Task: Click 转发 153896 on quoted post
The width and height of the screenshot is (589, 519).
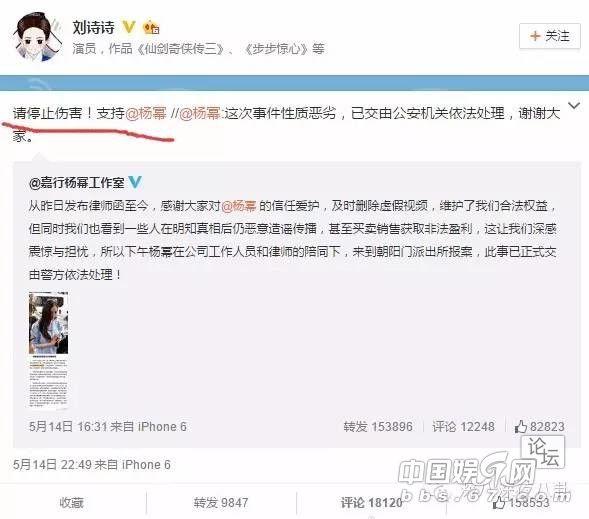Action: 378,427
